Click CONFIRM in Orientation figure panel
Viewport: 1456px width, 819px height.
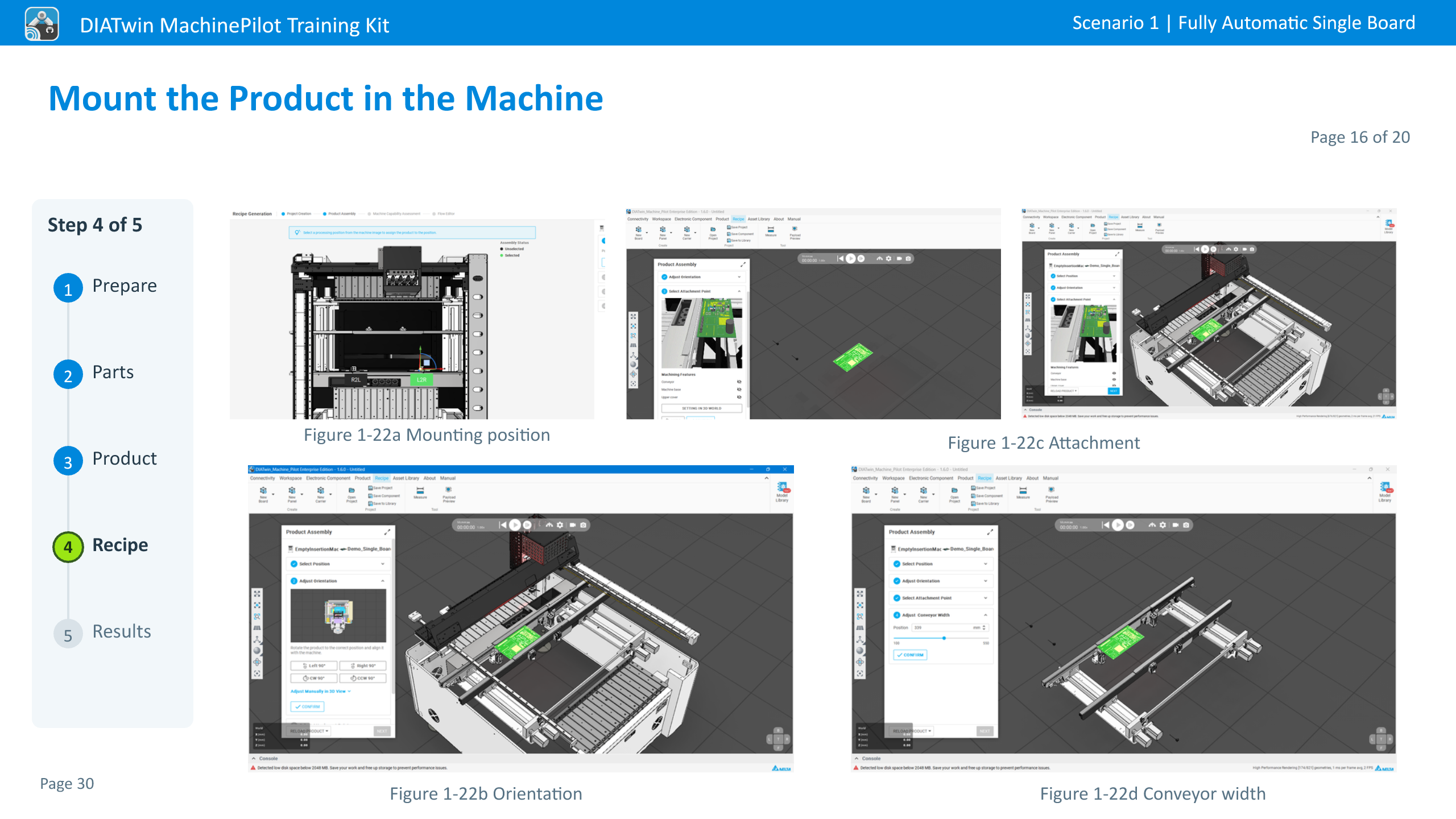(307, 706)
